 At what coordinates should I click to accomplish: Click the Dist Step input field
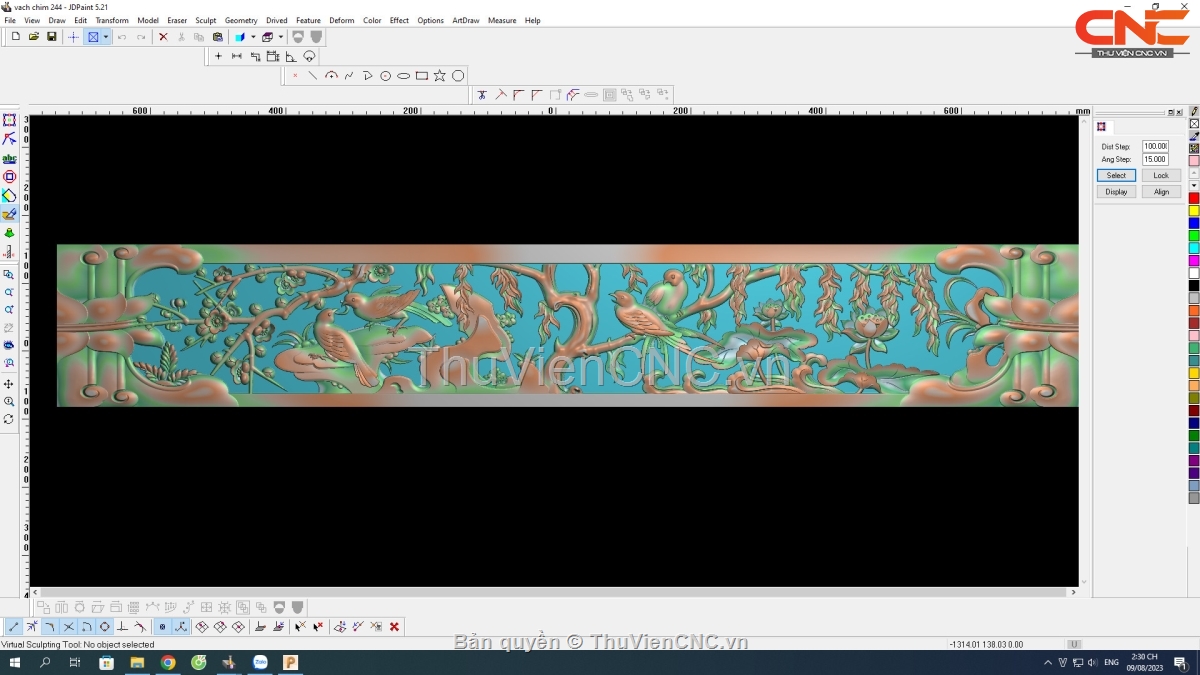tap(1155, 146)
